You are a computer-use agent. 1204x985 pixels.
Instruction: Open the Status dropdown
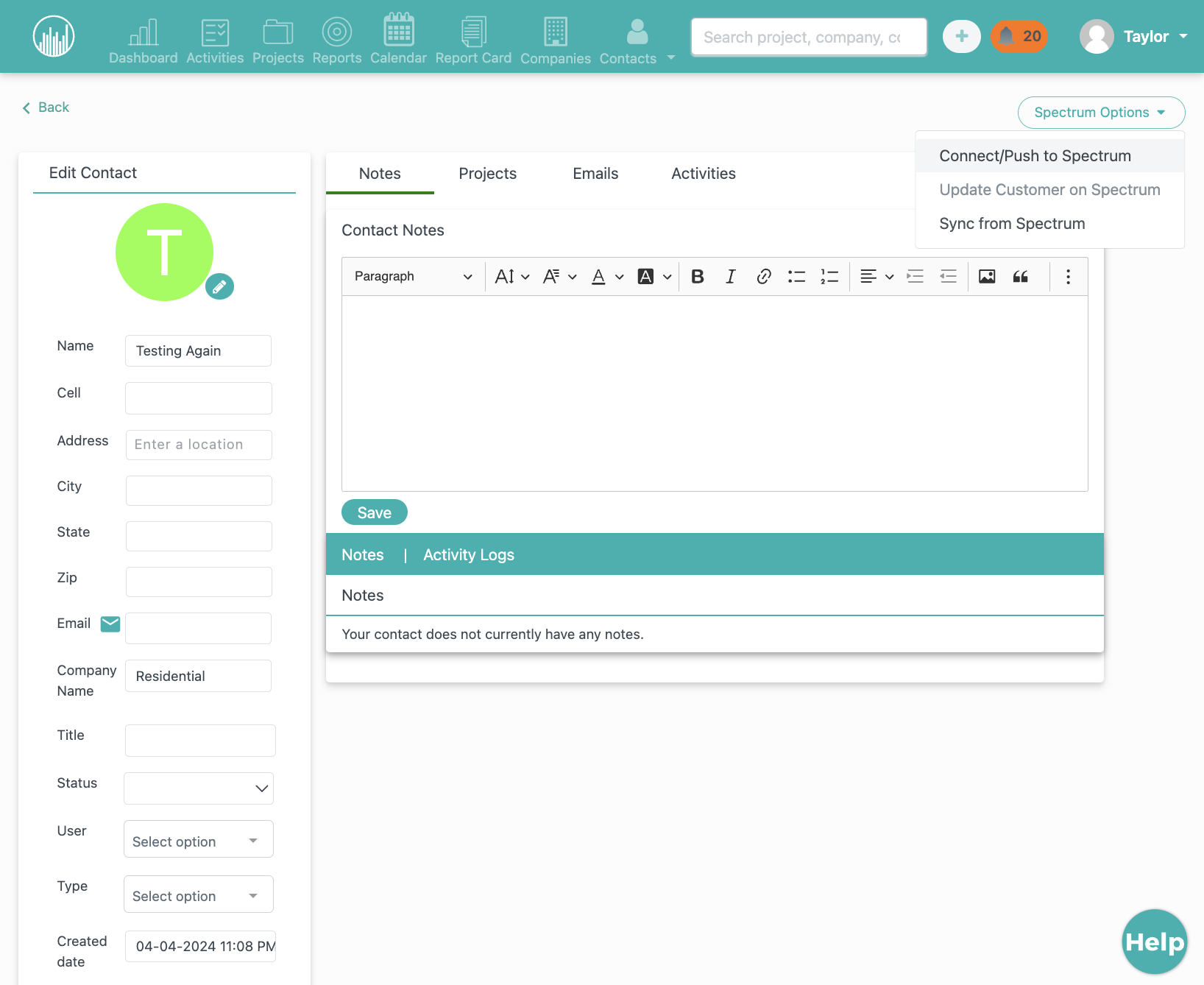coord(199,788)
